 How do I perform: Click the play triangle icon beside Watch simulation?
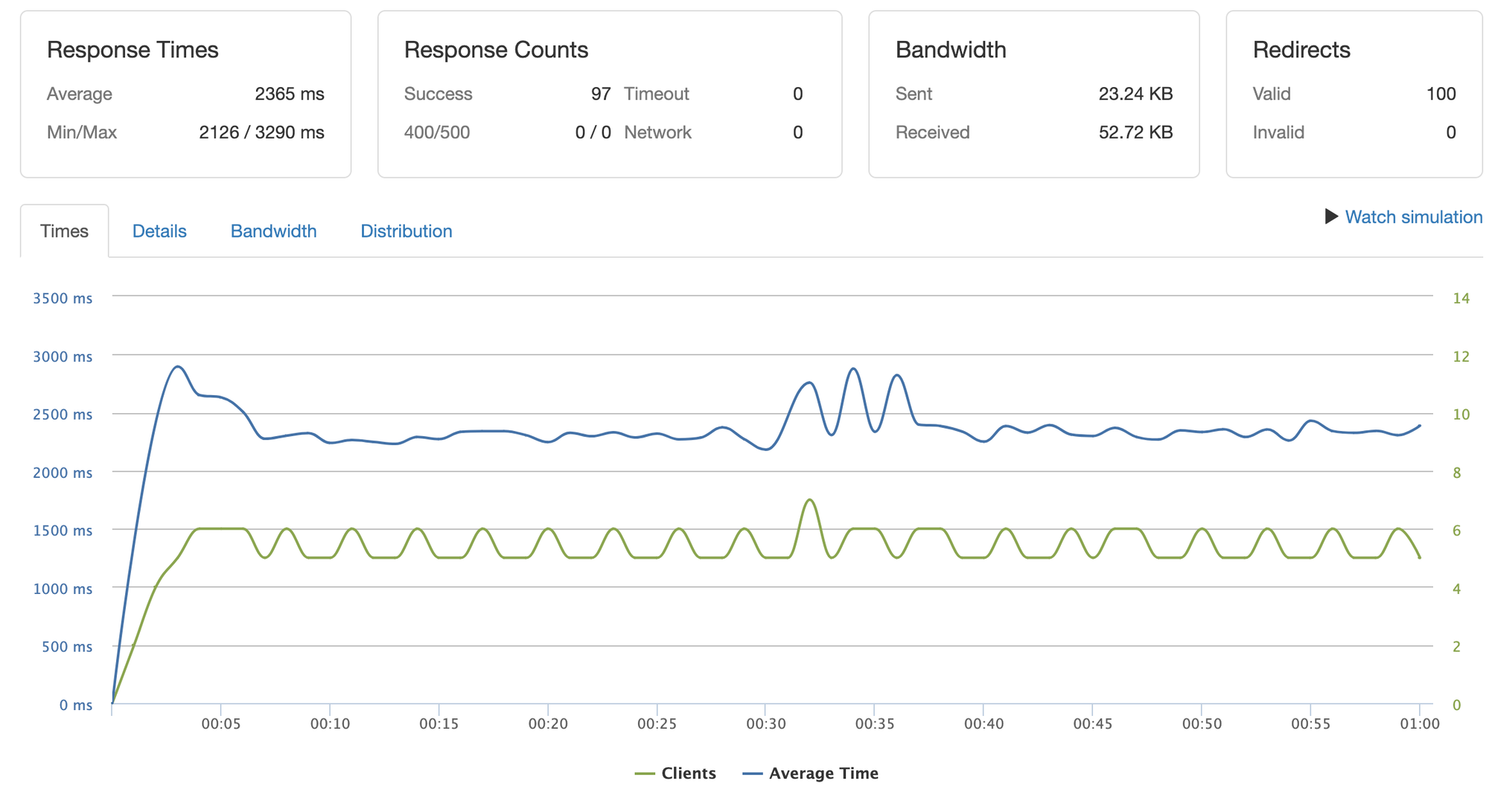1331,217
